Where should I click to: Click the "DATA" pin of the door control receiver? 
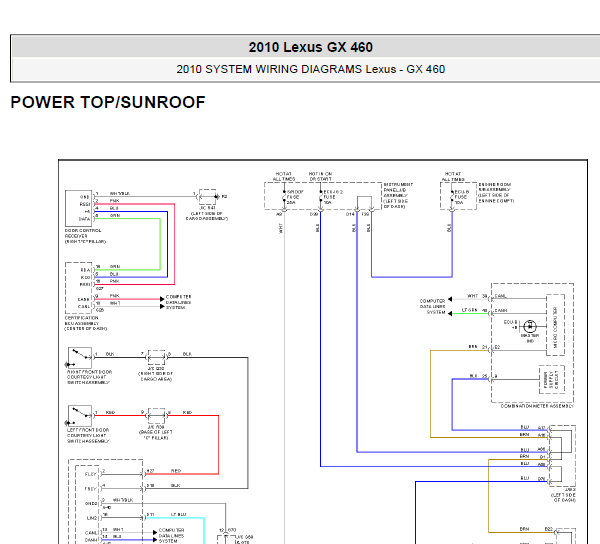[x=84, y=219]
